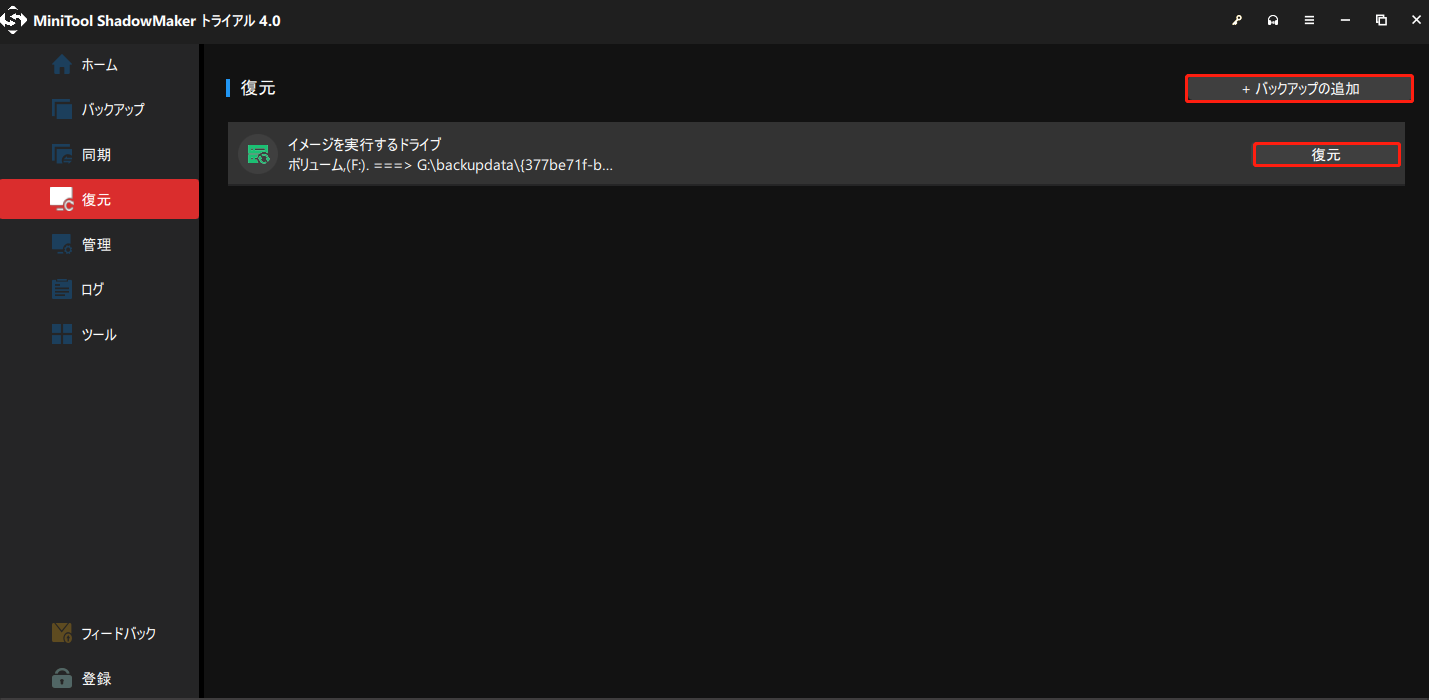Open the ログ sidebar icon
1429x700 pixels.
pos(60,288)
